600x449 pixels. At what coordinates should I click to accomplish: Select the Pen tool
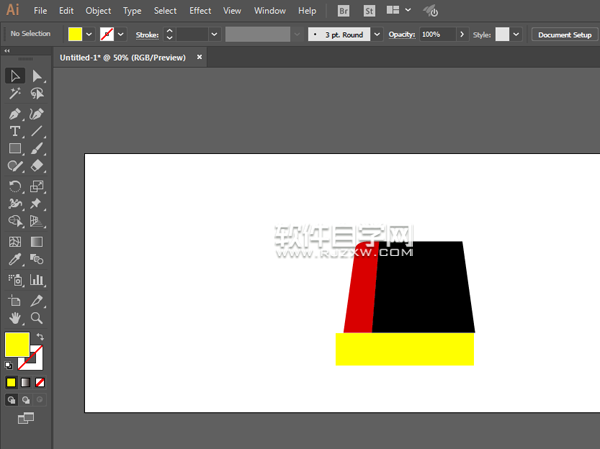pos(15,114)
